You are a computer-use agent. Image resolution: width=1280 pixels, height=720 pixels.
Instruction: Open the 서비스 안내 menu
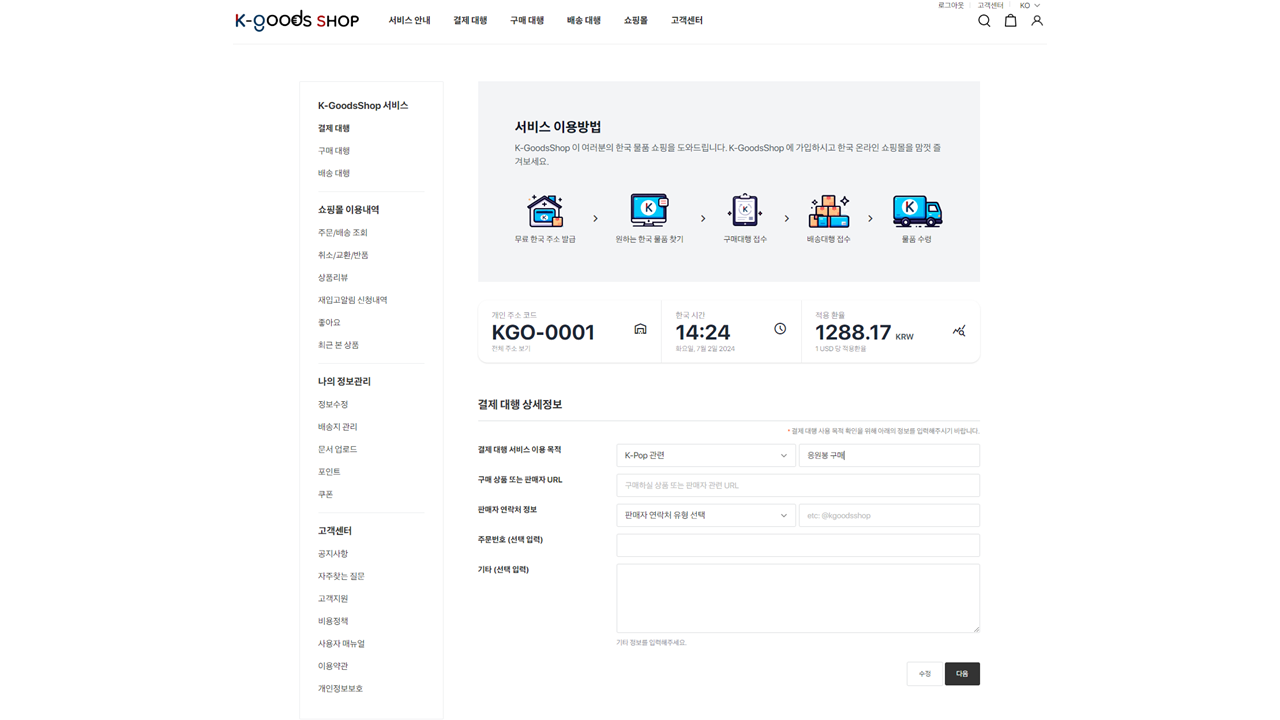(x=409, y=21)
